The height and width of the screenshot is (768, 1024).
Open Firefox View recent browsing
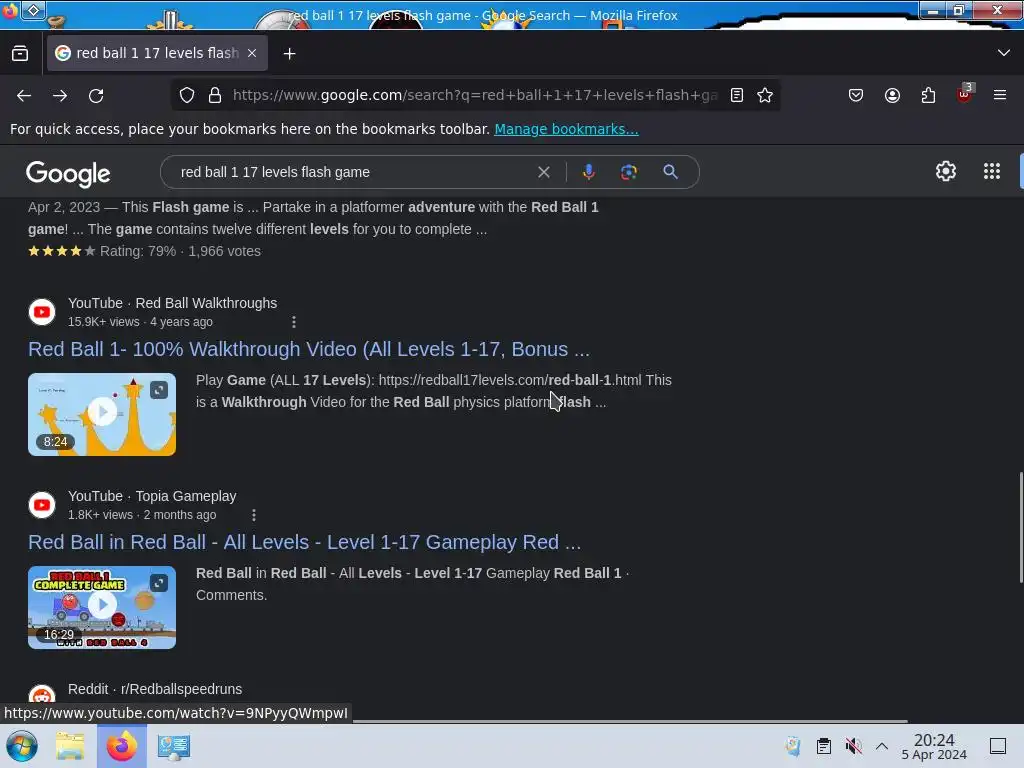pos(20,54)
